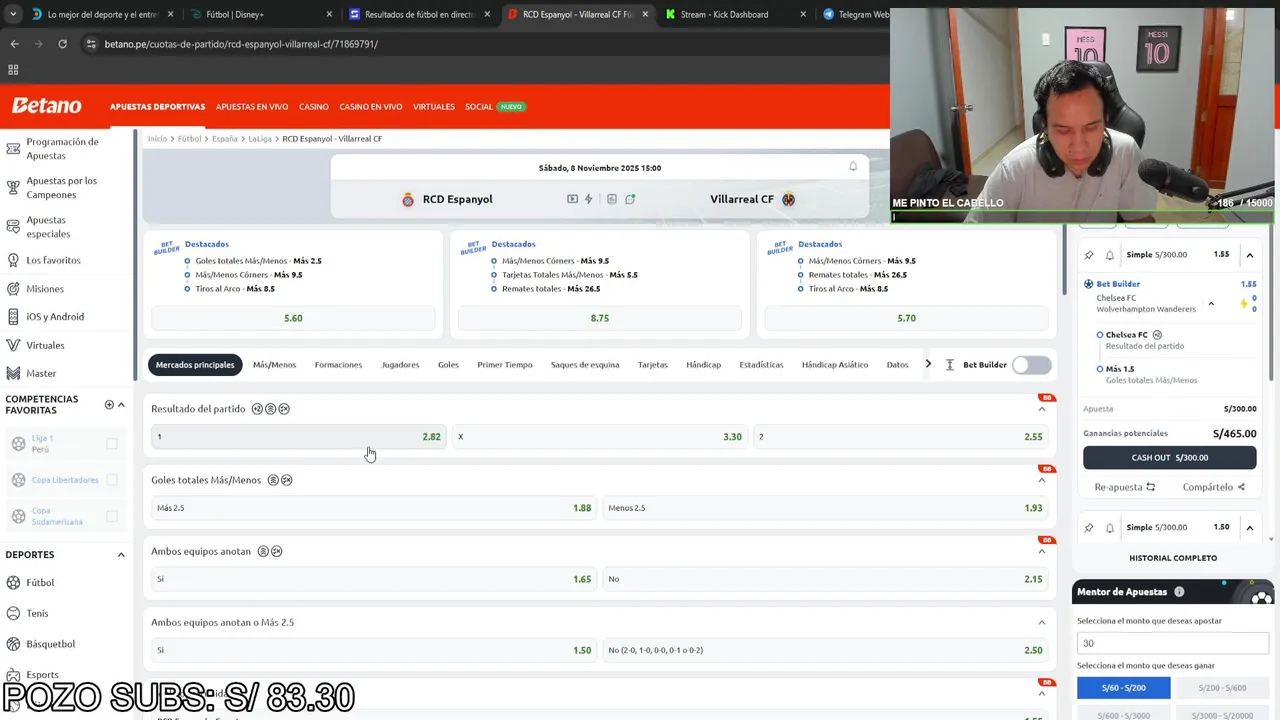Click the browser address bar URL
The image size is (1280, 720).
tap(241, 44)
